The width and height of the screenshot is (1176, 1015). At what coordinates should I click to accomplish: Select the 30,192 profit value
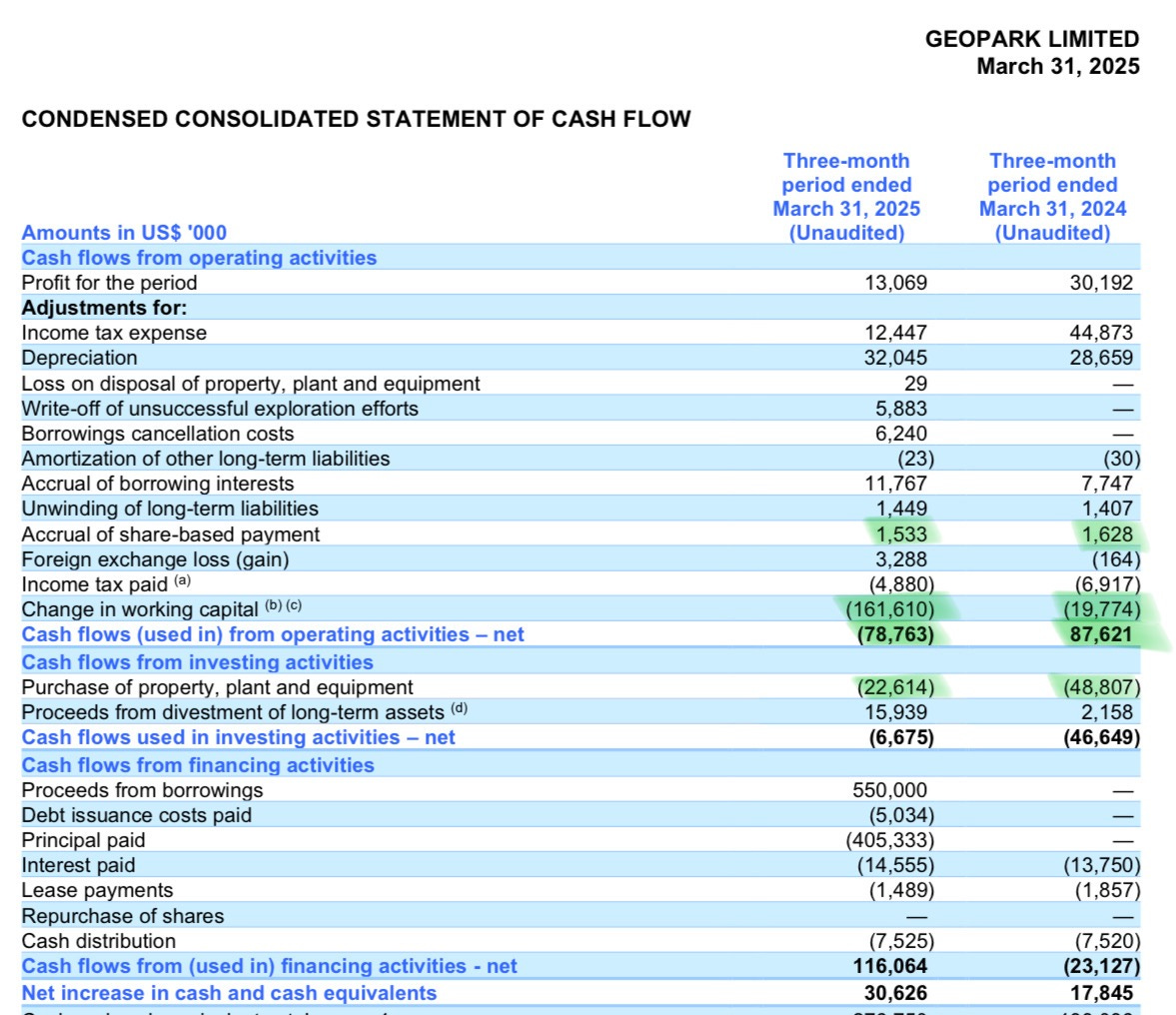coord(1101,283)
